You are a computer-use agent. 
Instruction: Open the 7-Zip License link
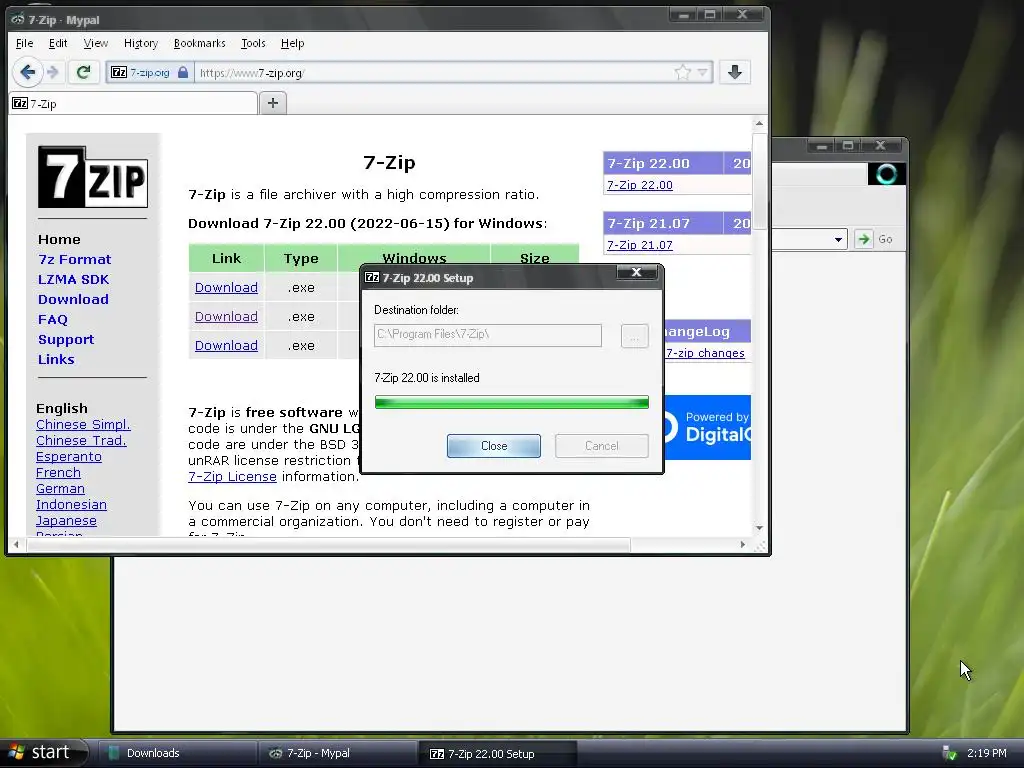coord(232,477)
